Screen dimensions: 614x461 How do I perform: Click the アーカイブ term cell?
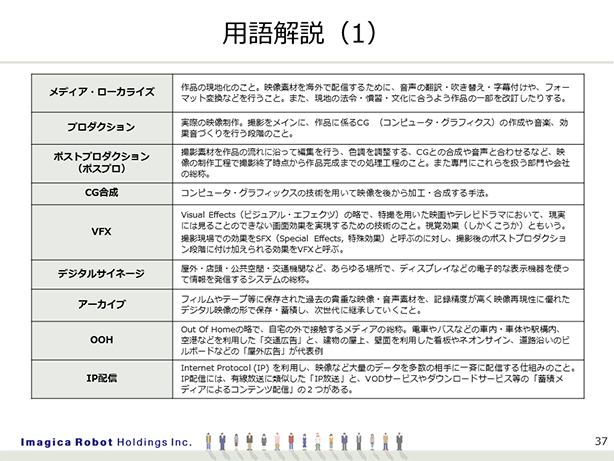pos(102,305)
